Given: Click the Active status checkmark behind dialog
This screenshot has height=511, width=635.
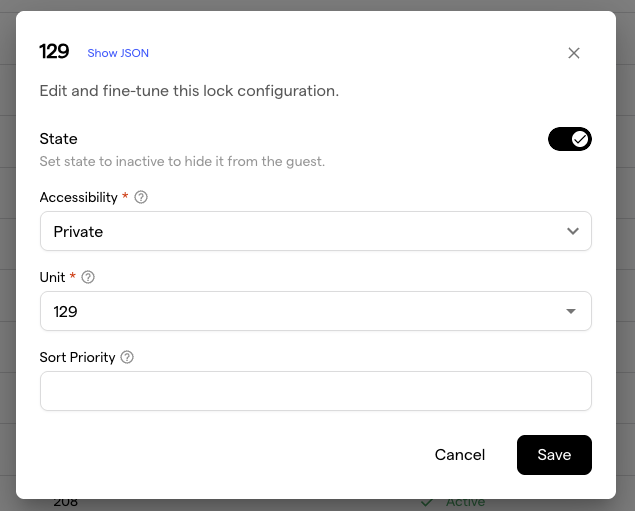Looking at the screenshot, I should coord(427,502).
